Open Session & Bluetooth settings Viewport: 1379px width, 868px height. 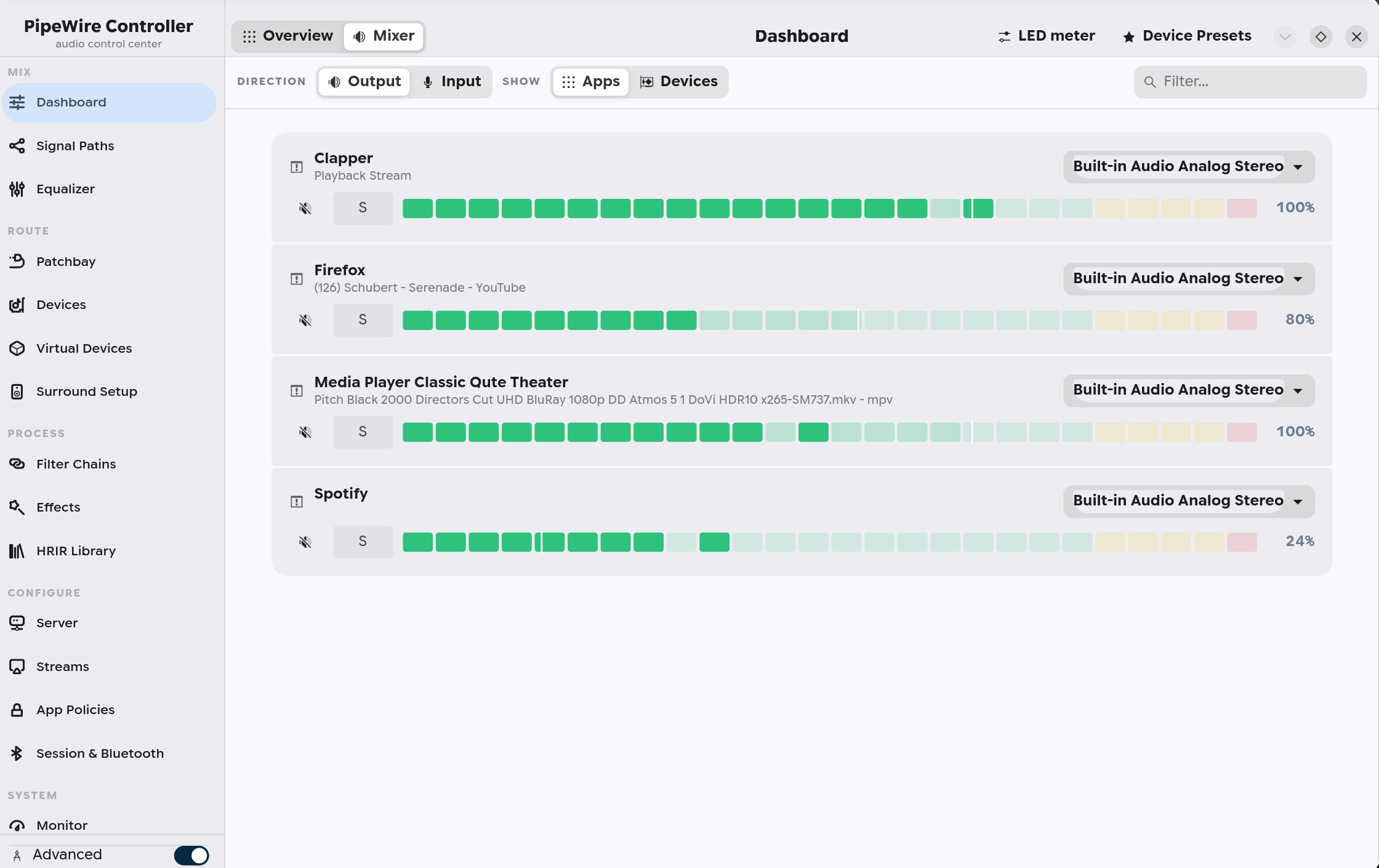tap(109, 753)
